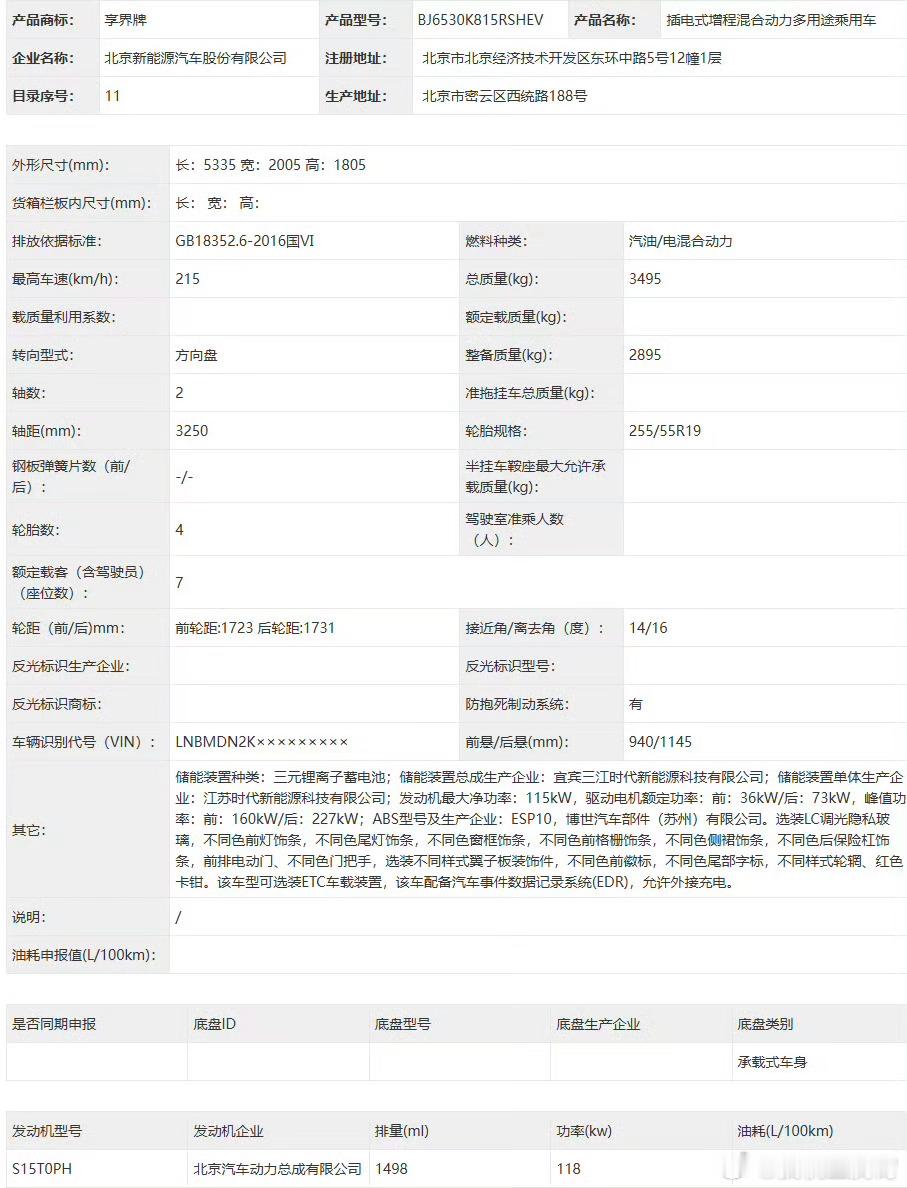The height and width of the screenshot is (1188, 907).
Task: Click displacement value 1498
Action: click(391, 1169)
